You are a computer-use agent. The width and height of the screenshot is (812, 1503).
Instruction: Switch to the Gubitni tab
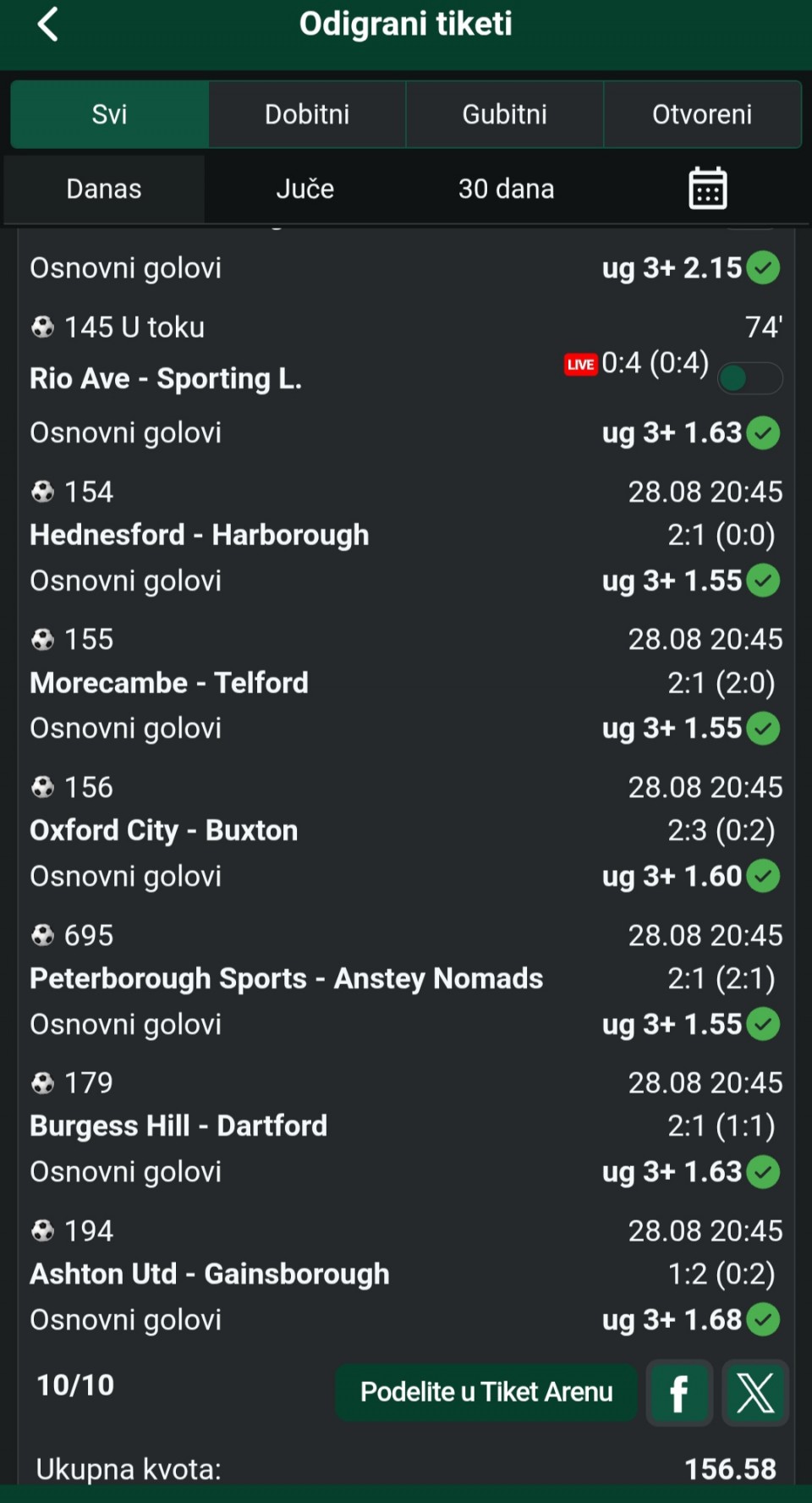click(x=505, y=114)
